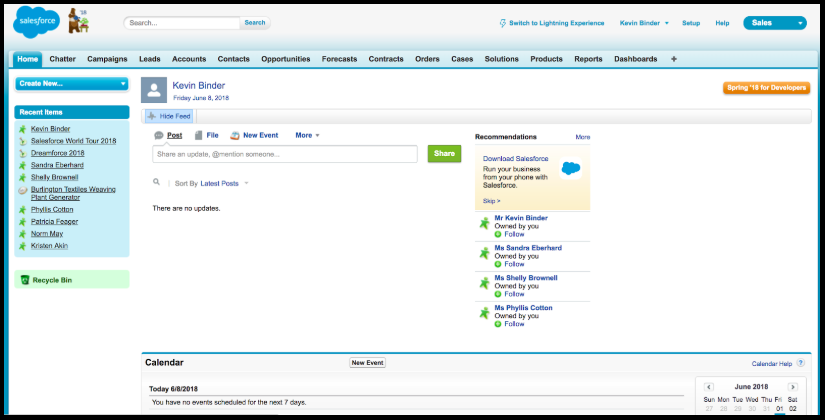Go to the Leads tab

click(x=149, y=59)
